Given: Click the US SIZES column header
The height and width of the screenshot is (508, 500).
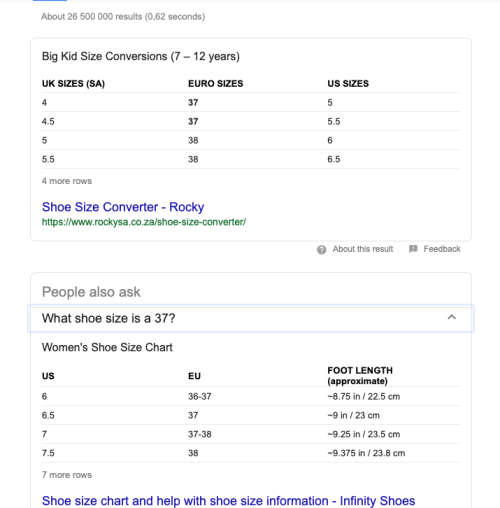Looking at the screenshot, I should pos(348,84).
